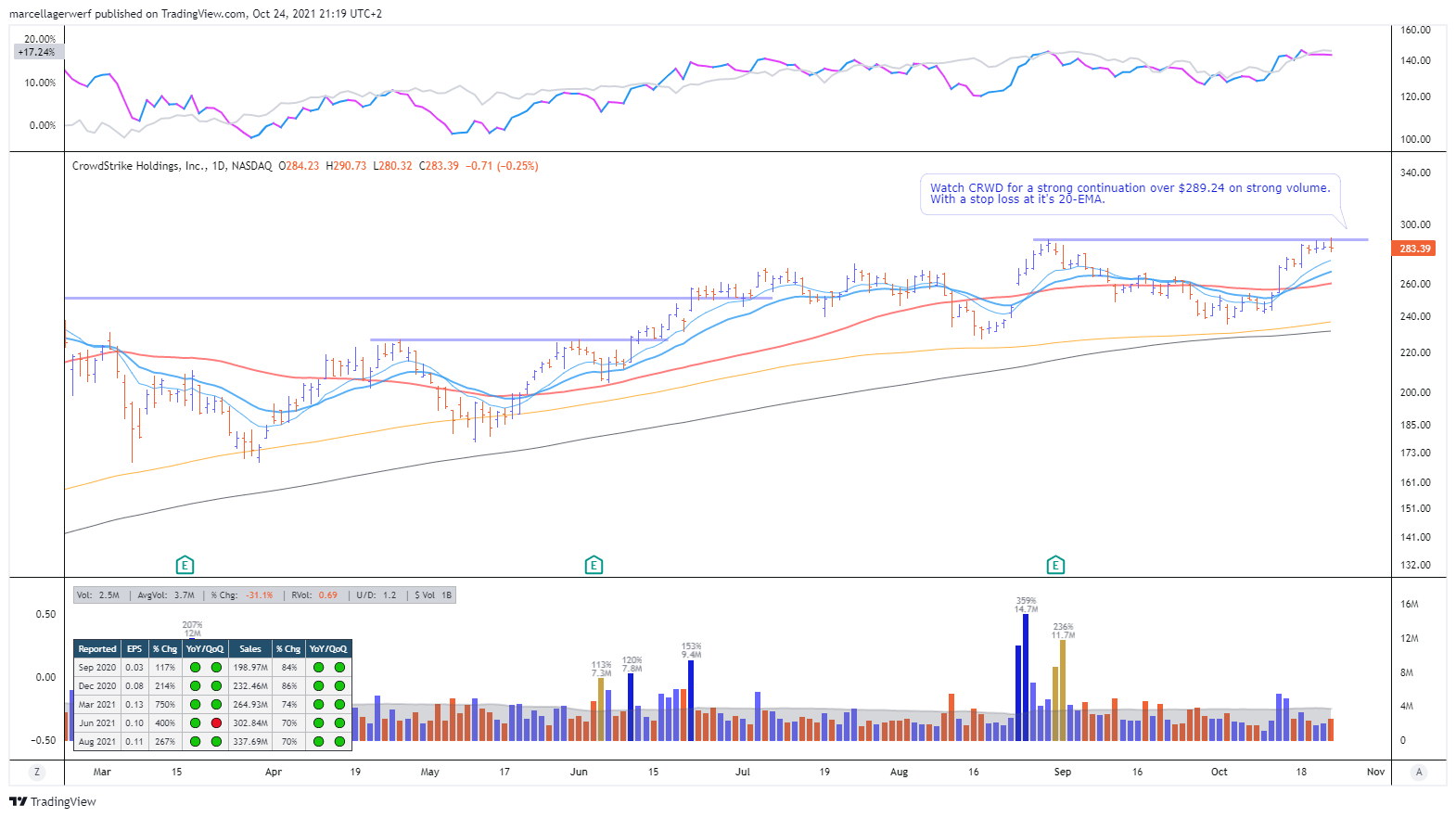This screenshot has height=818, width=1456.
Task: Click the 750% EPS change cell
Action: click(x=165, y=705)
